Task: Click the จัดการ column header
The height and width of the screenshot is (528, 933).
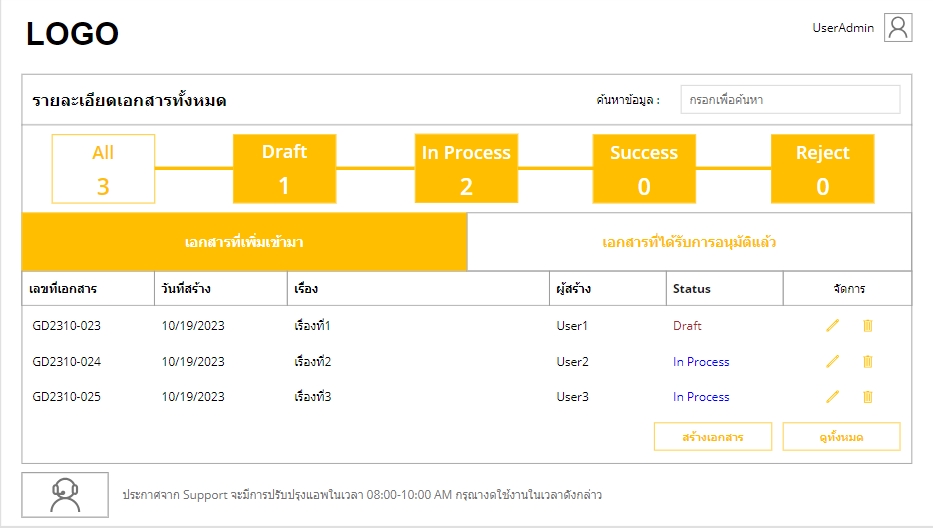Action: click(x=849, y=289)
